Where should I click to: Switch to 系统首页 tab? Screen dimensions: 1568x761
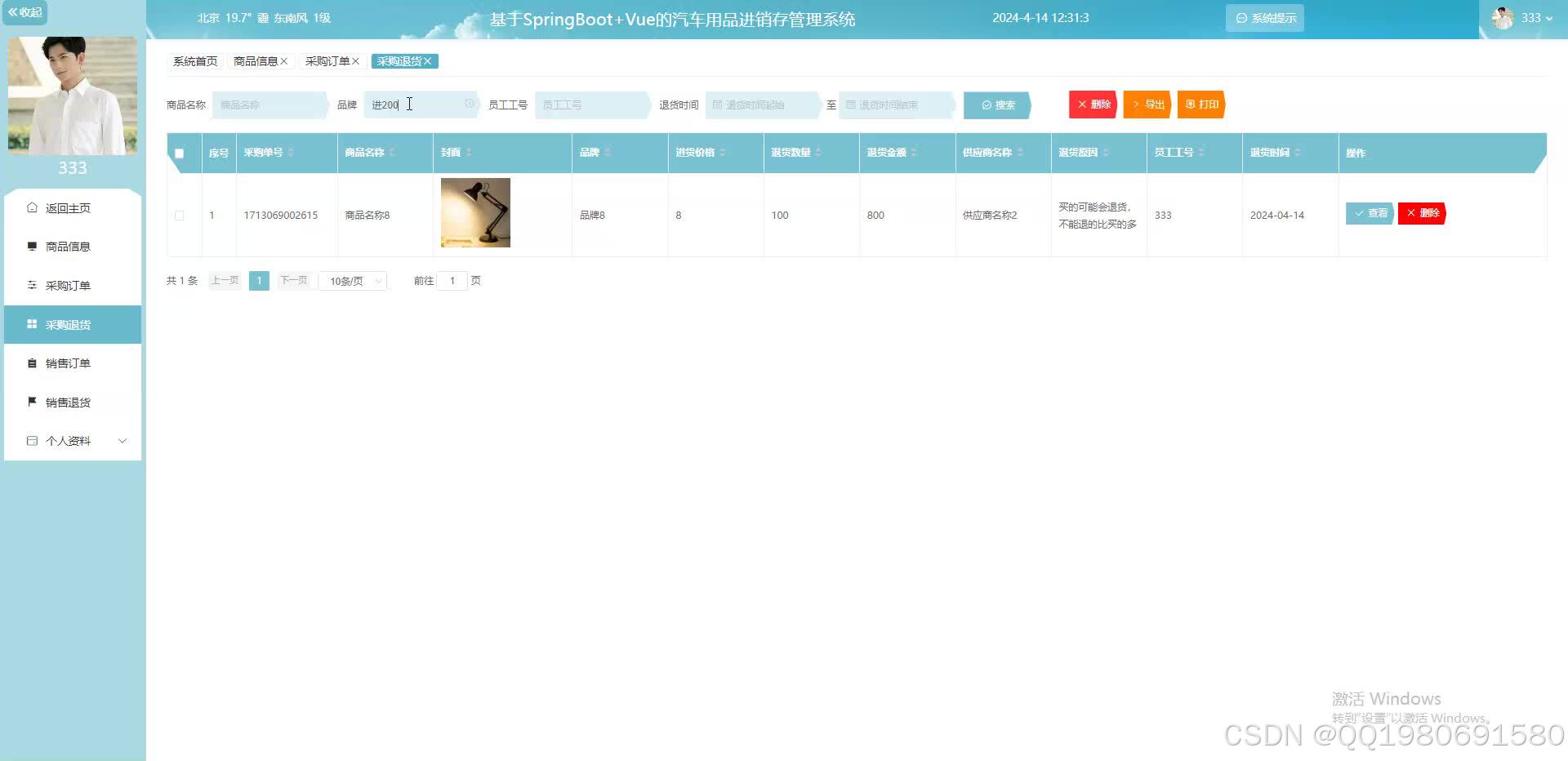tap(195, 61)
